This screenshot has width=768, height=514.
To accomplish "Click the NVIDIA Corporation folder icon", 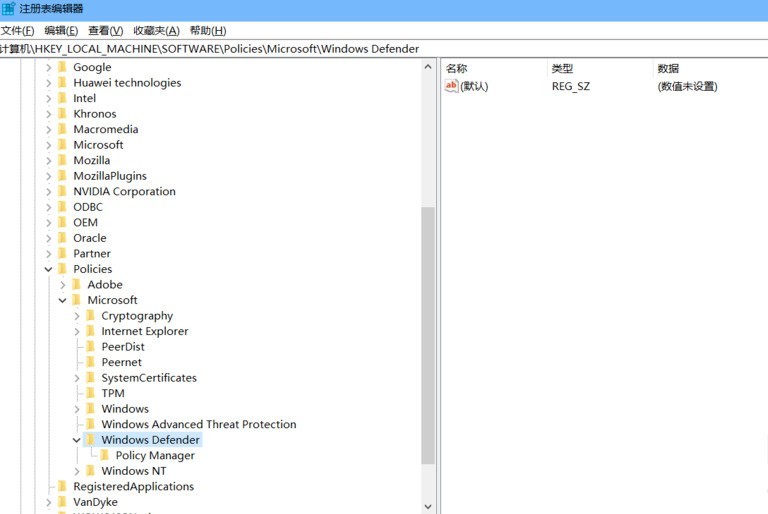I will tap(62, 191).
